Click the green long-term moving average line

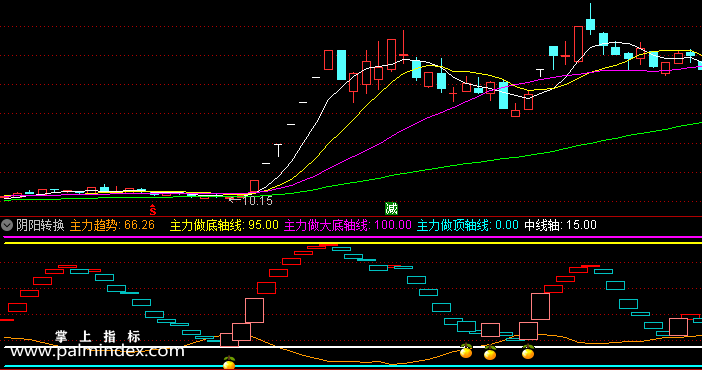[448, 167]
